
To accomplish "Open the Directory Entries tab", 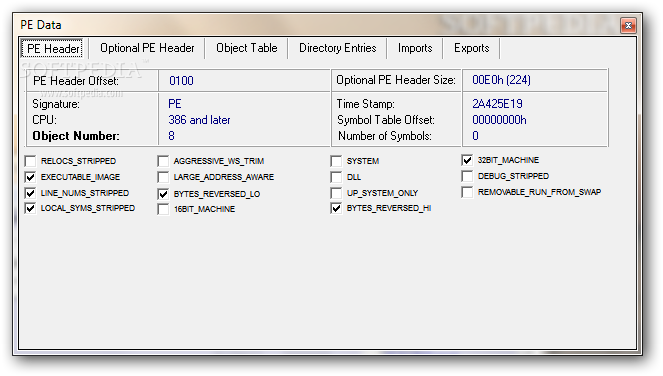I will pos(337,48).
